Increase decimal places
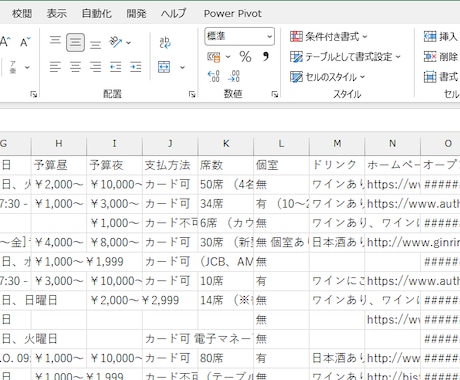The width and height of the screenshot is (460, 380). coord(214,76)
